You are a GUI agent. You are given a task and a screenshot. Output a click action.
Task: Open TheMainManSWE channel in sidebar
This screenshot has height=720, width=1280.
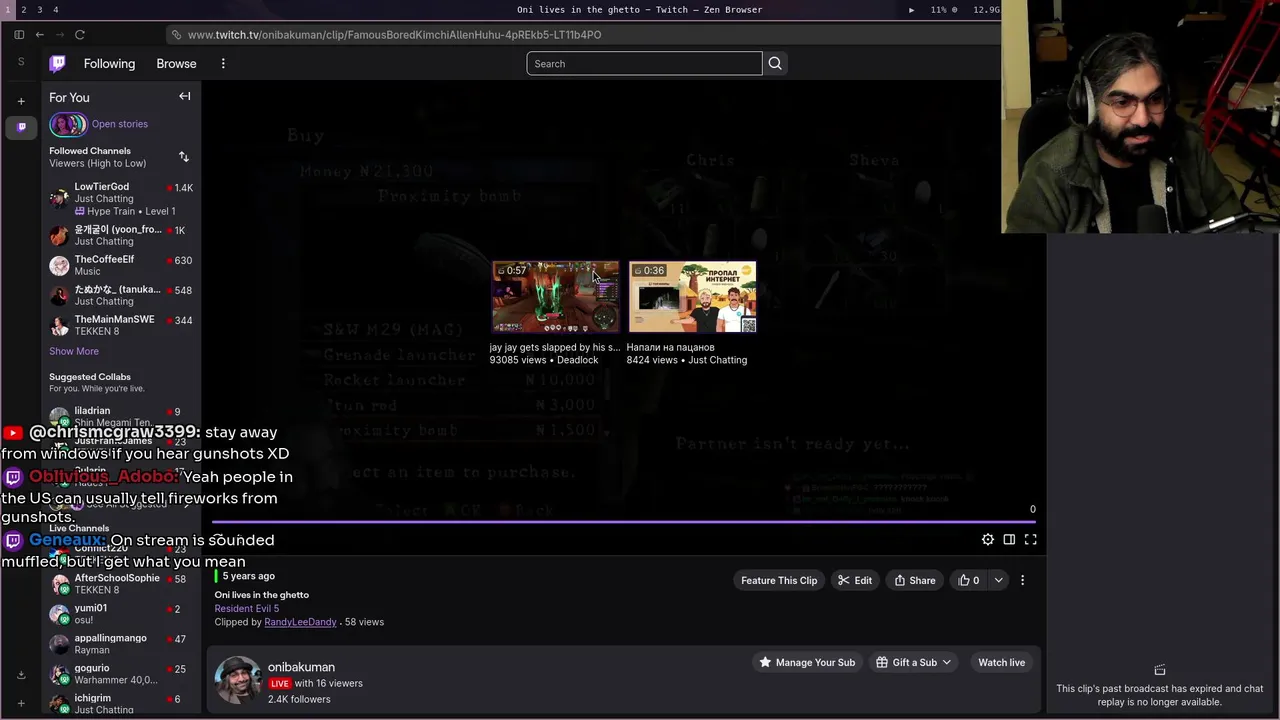tap(121, 325)
